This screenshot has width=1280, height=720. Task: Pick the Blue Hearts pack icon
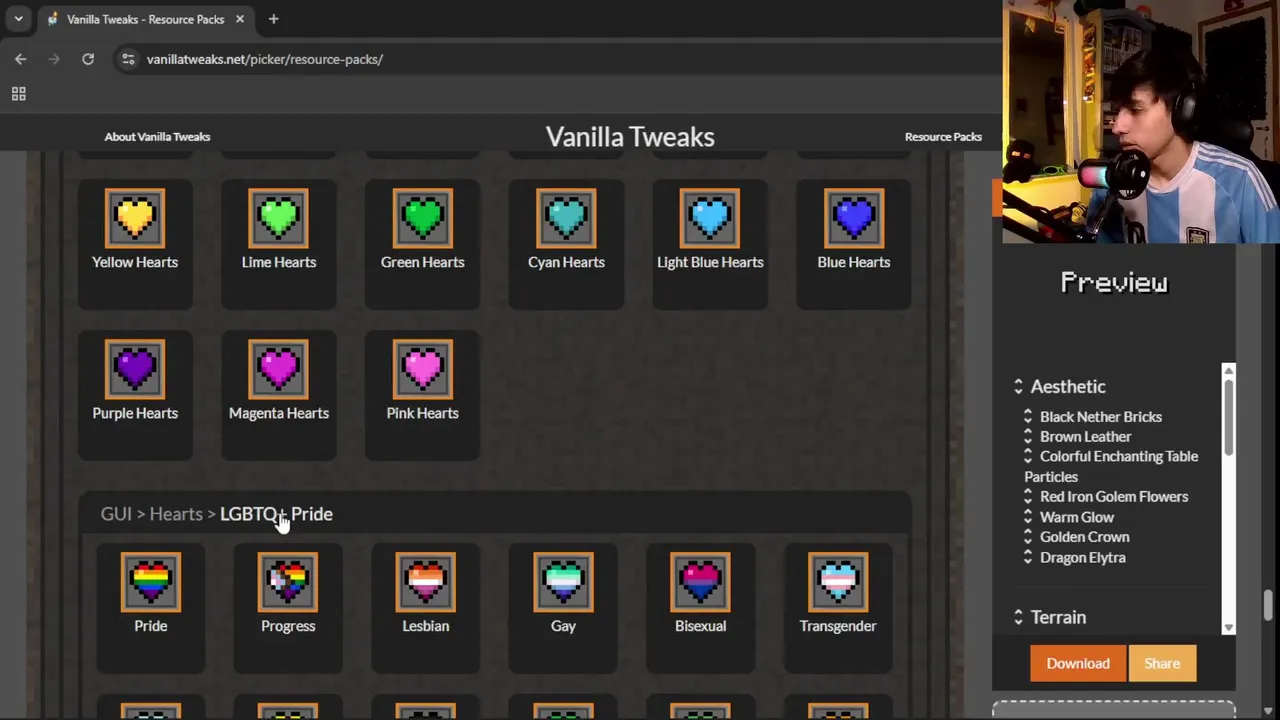pos(854,218)
